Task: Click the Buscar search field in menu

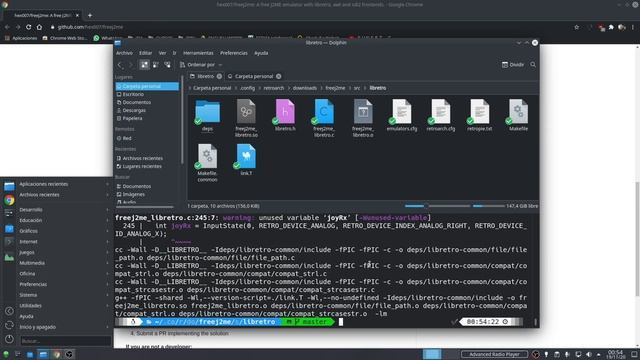Action: coord(65,341)
